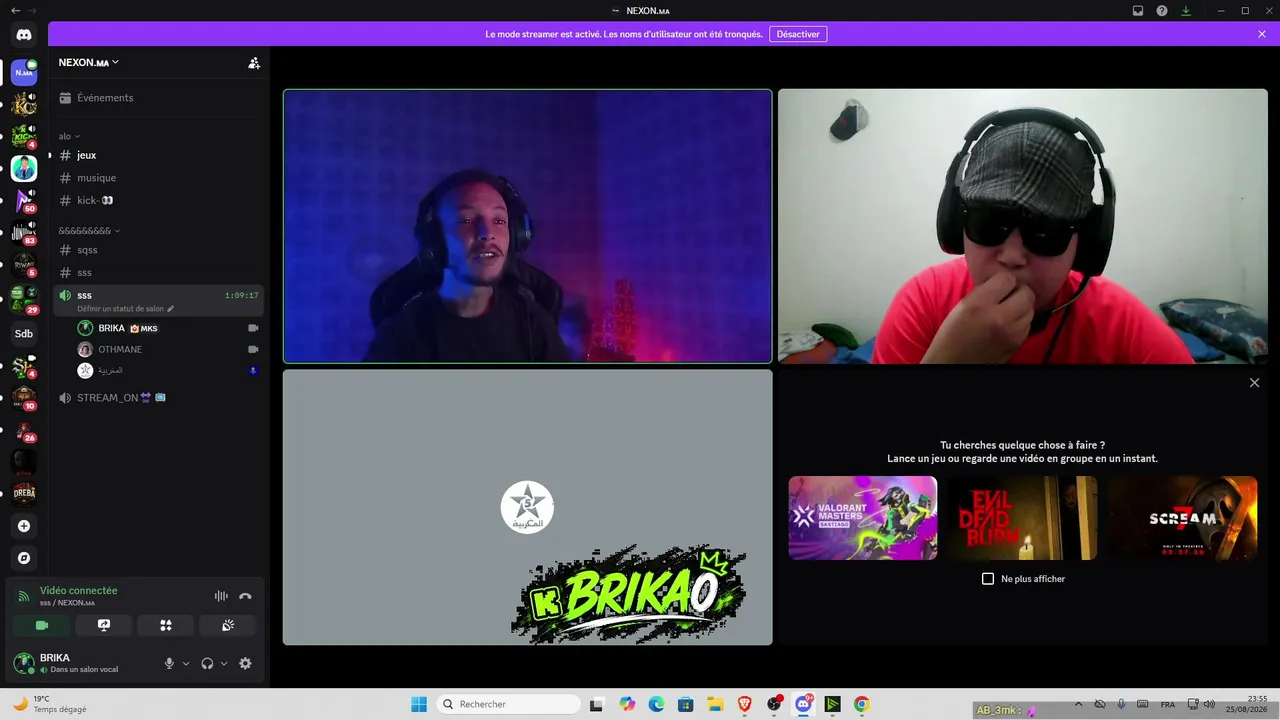
Task: Open the Scream 7 card
Action: [x=1183, y=518]
